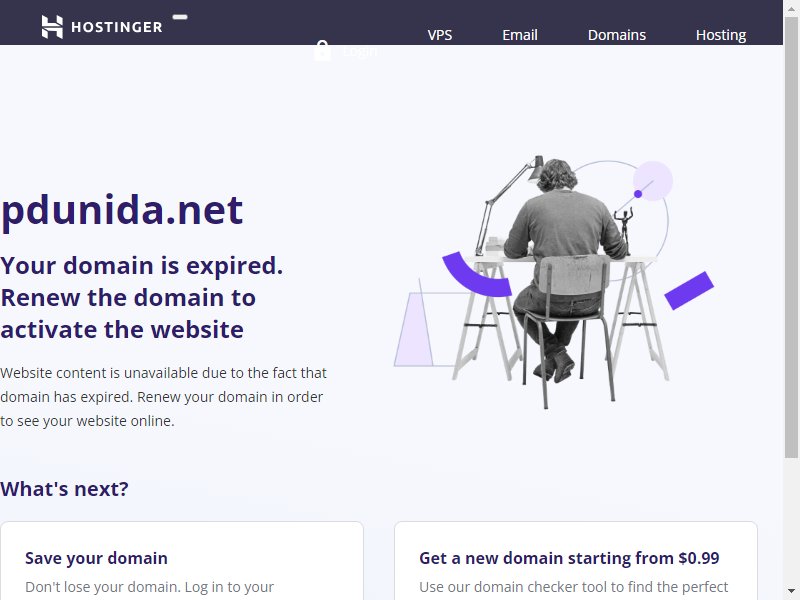
Task: Click the Your domain is expired headline
Action: point(142,298)
